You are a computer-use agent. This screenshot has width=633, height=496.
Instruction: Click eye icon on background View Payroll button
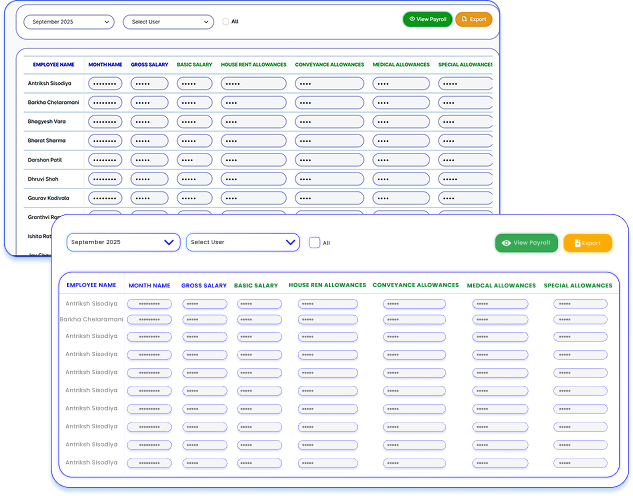(412, 19)
